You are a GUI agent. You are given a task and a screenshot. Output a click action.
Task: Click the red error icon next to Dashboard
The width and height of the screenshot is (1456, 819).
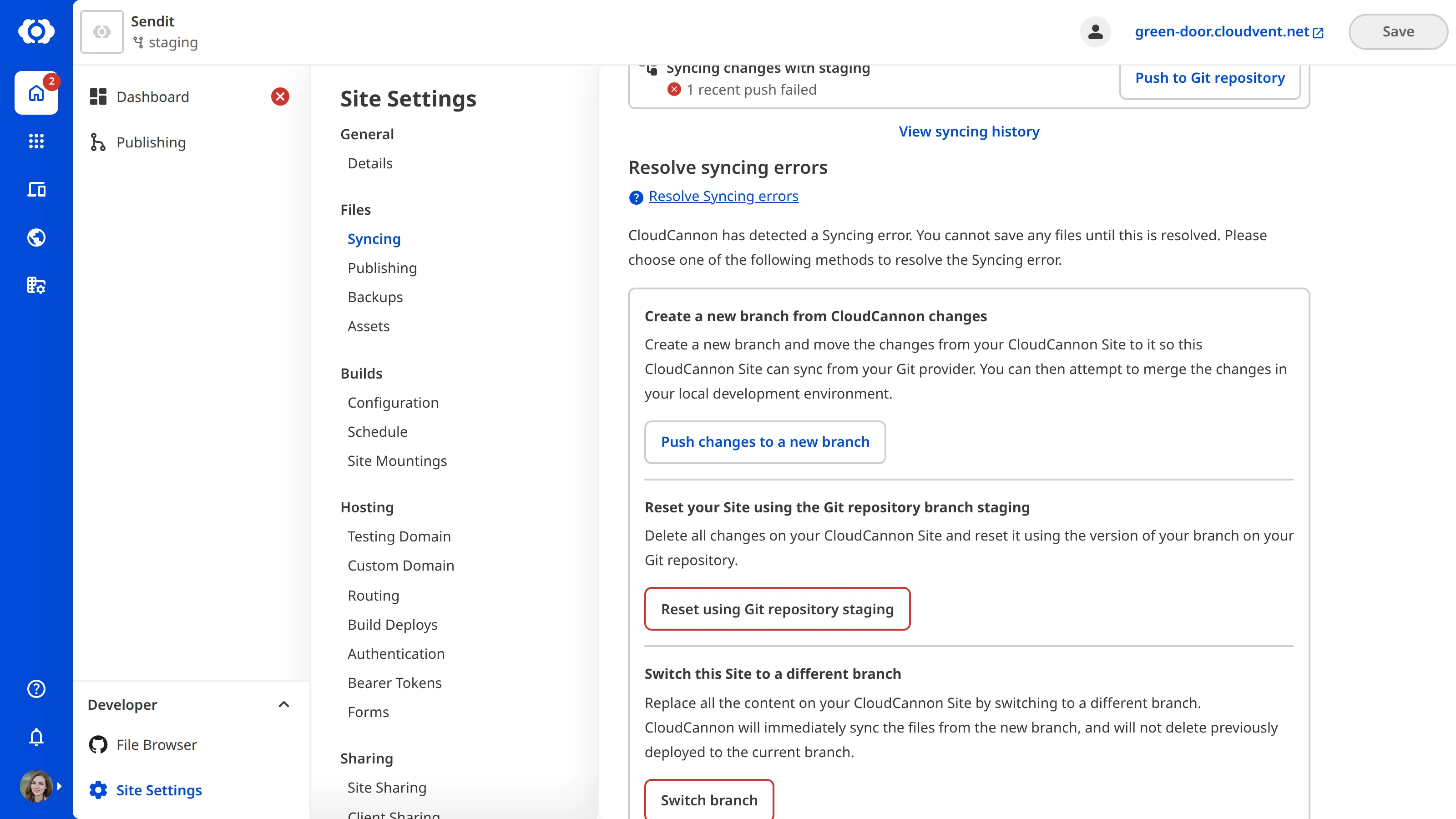pyautogui.click(x=280, y=96)
